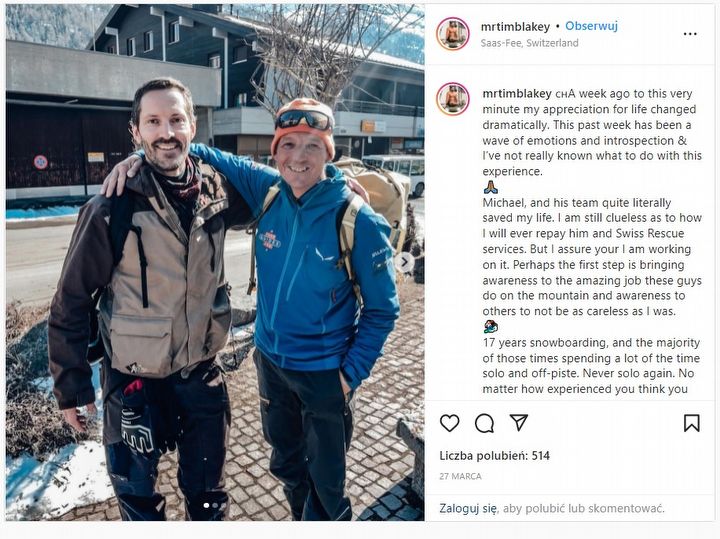
Task: View the likes count Liczba polubień: 514
Action: coord(494,456)
